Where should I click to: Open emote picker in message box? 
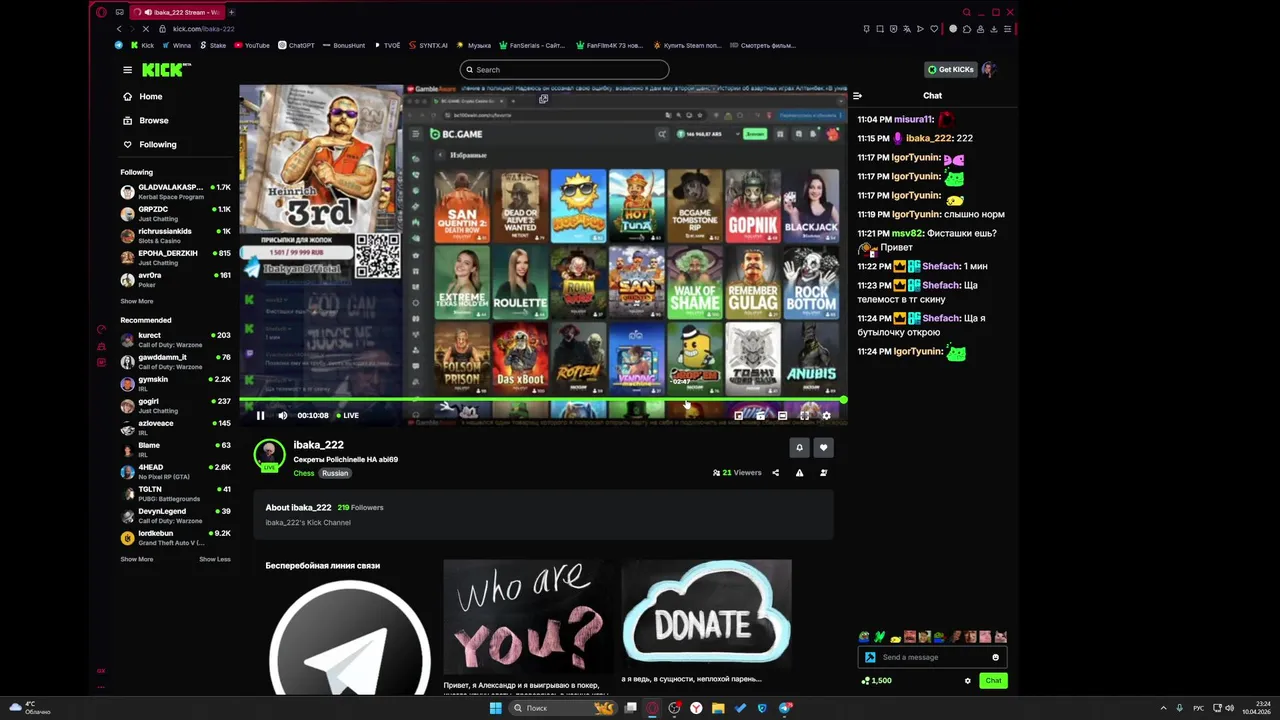[x=995, y=657]
